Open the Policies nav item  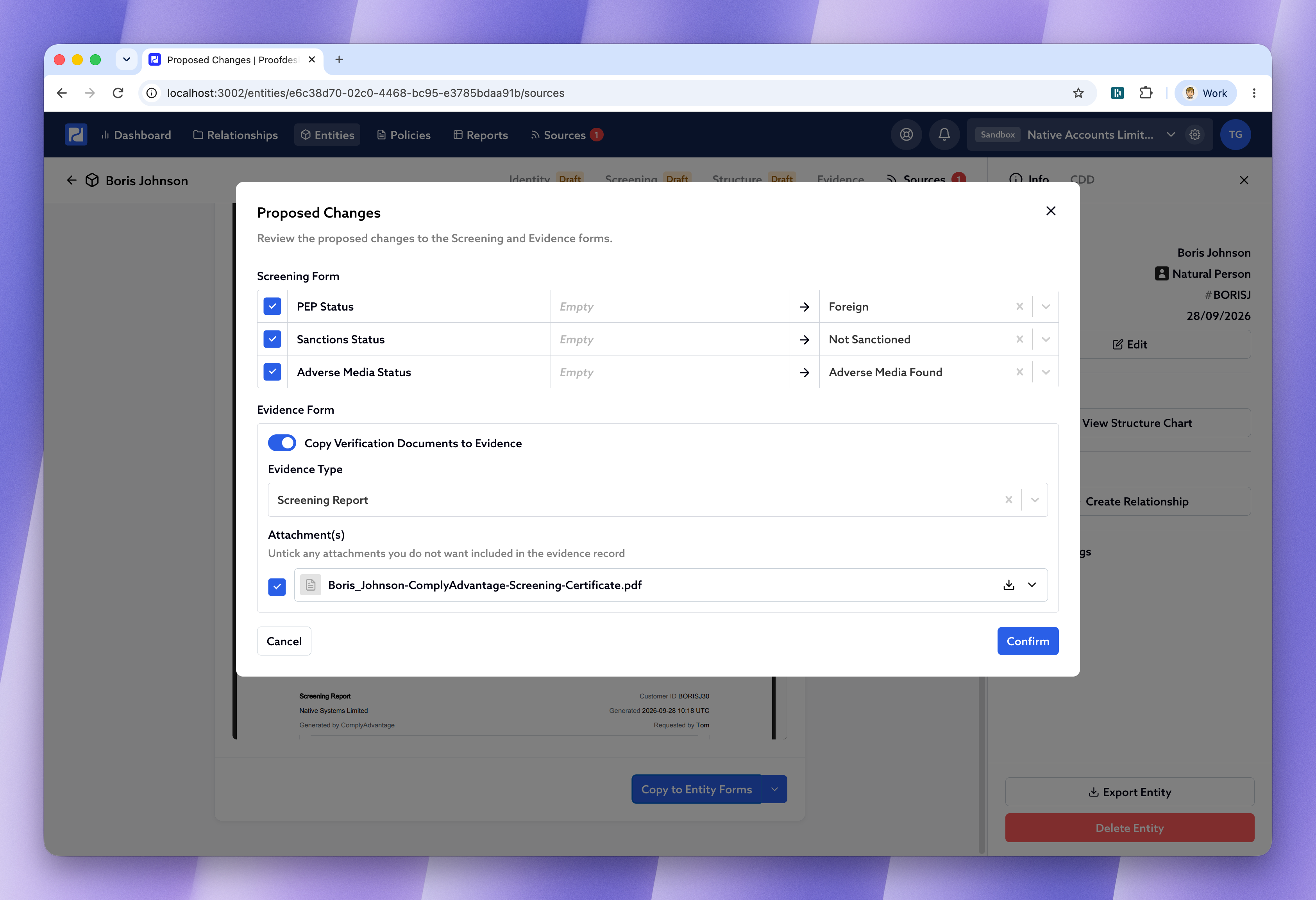pyautogui.click(x=404, y=135)
